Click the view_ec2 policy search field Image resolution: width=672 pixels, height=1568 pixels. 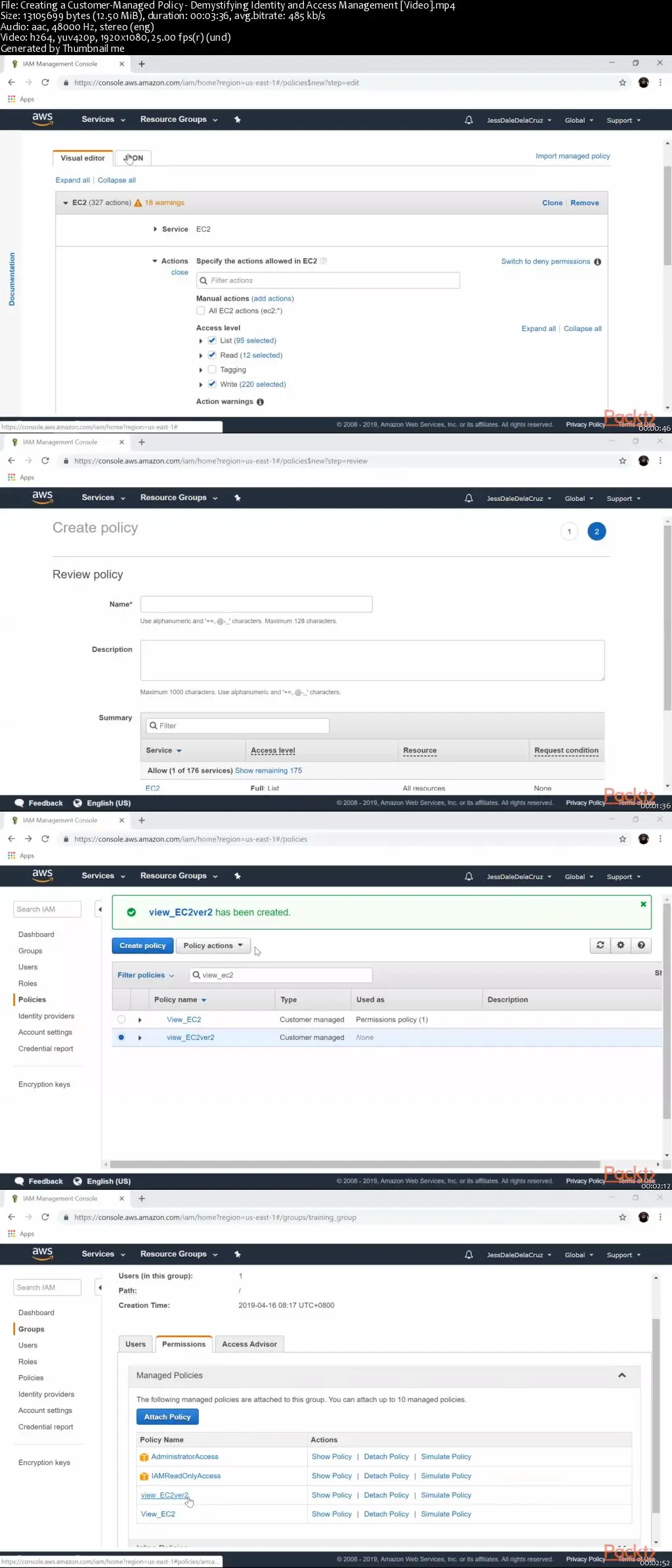click(x=281, y=976)
